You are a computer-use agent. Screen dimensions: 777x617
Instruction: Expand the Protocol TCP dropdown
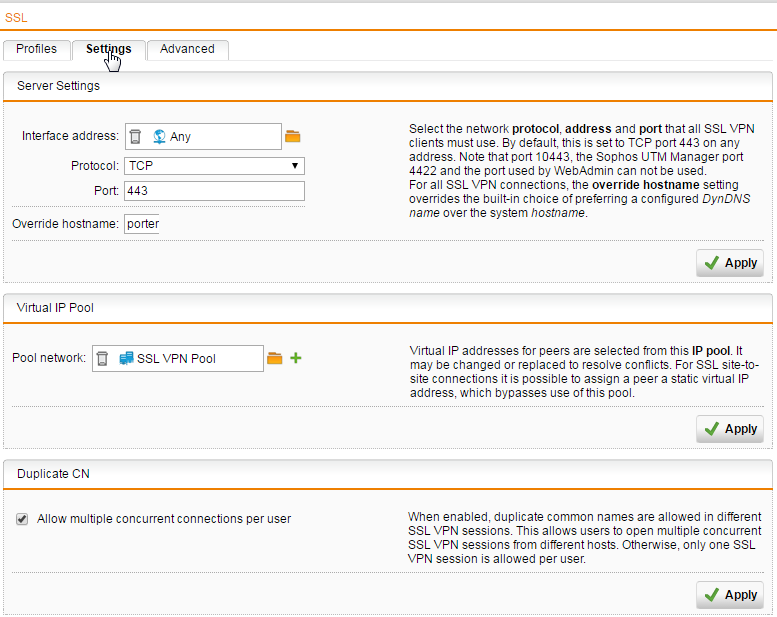pos(214,166)
